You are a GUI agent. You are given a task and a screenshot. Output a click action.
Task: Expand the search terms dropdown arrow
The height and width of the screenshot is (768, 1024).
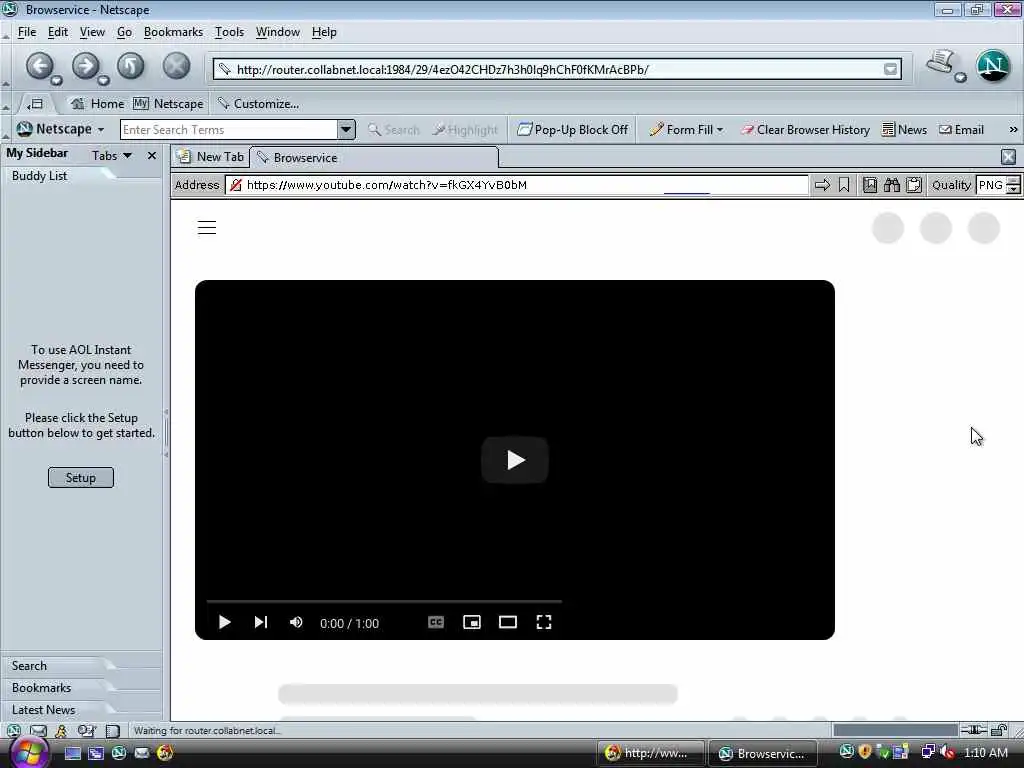(x=346, y=129)
